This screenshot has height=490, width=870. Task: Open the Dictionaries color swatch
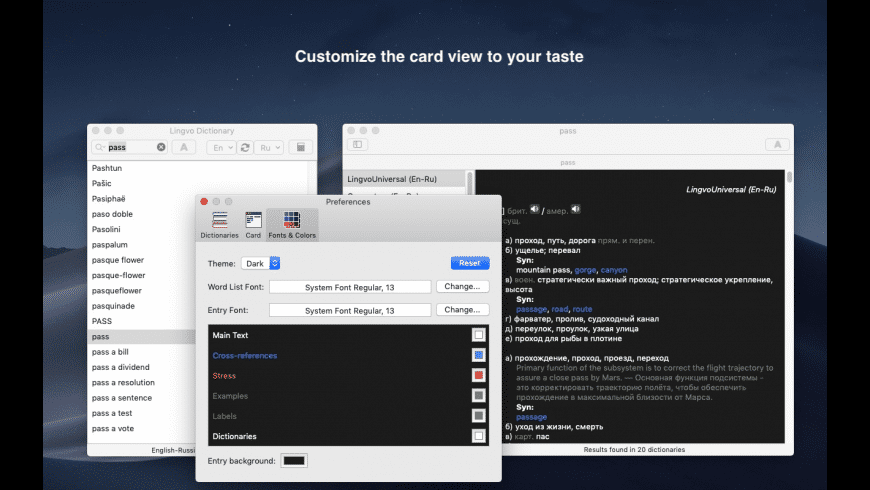point(478,436)
